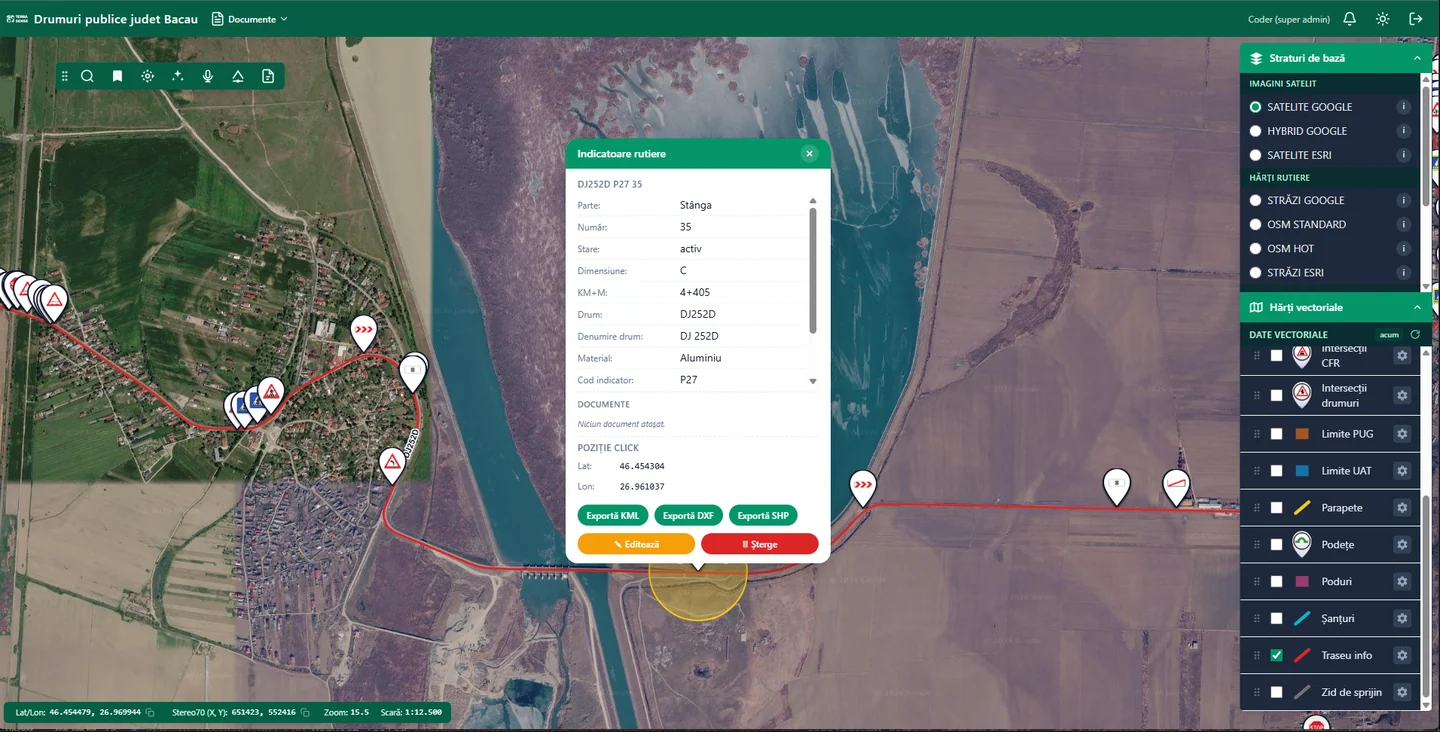The width and height of the screenshot is (1440, 732).
Task: Click the map toolbar drag handle
Action: (x=65, y=76)
